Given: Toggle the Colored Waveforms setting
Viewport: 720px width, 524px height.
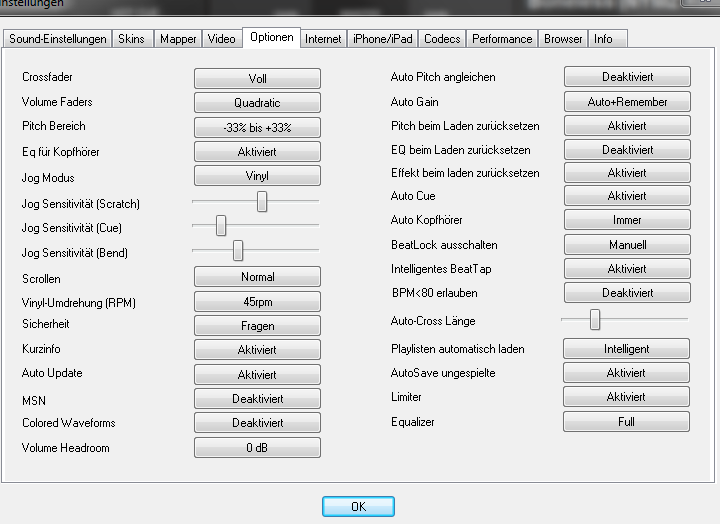Looking at the screenshot, I should coord(257,423).
